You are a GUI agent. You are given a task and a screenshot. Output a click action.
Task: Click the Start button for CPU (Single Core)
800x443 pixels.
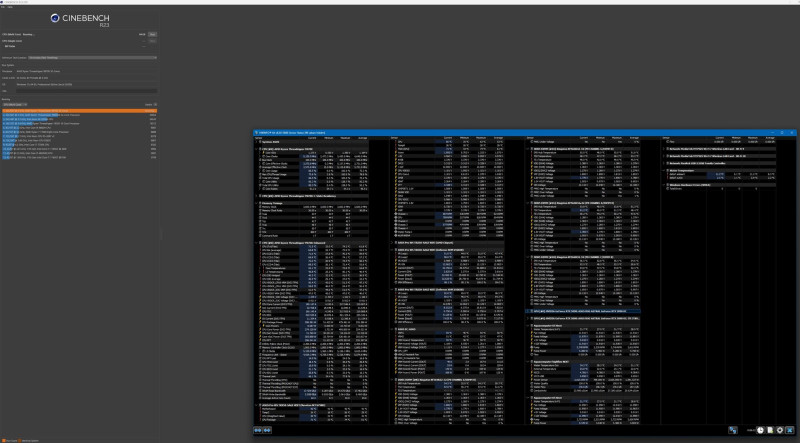tap(152, 41)
